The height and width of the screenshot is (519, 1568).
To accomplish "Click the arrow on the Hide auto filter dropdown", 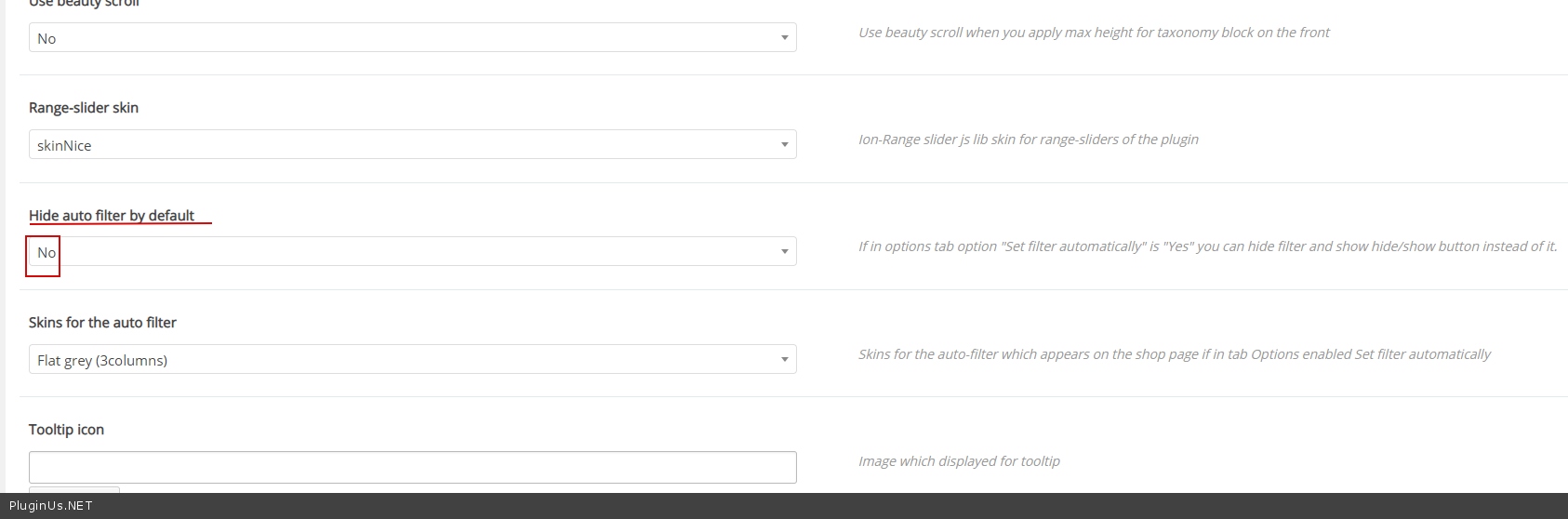I will click(784, 252).
